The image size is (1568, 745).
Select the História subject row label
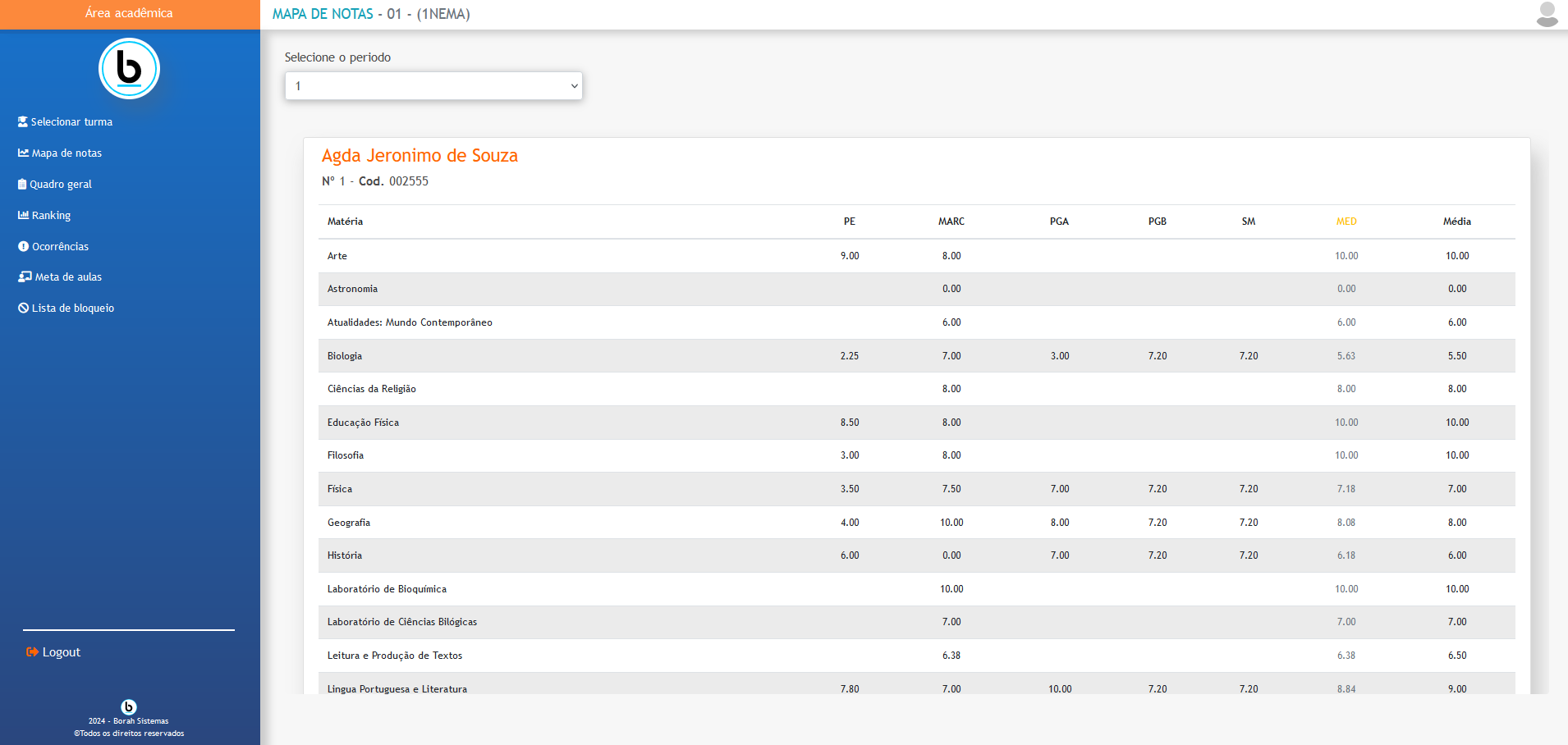click(345, 555)
